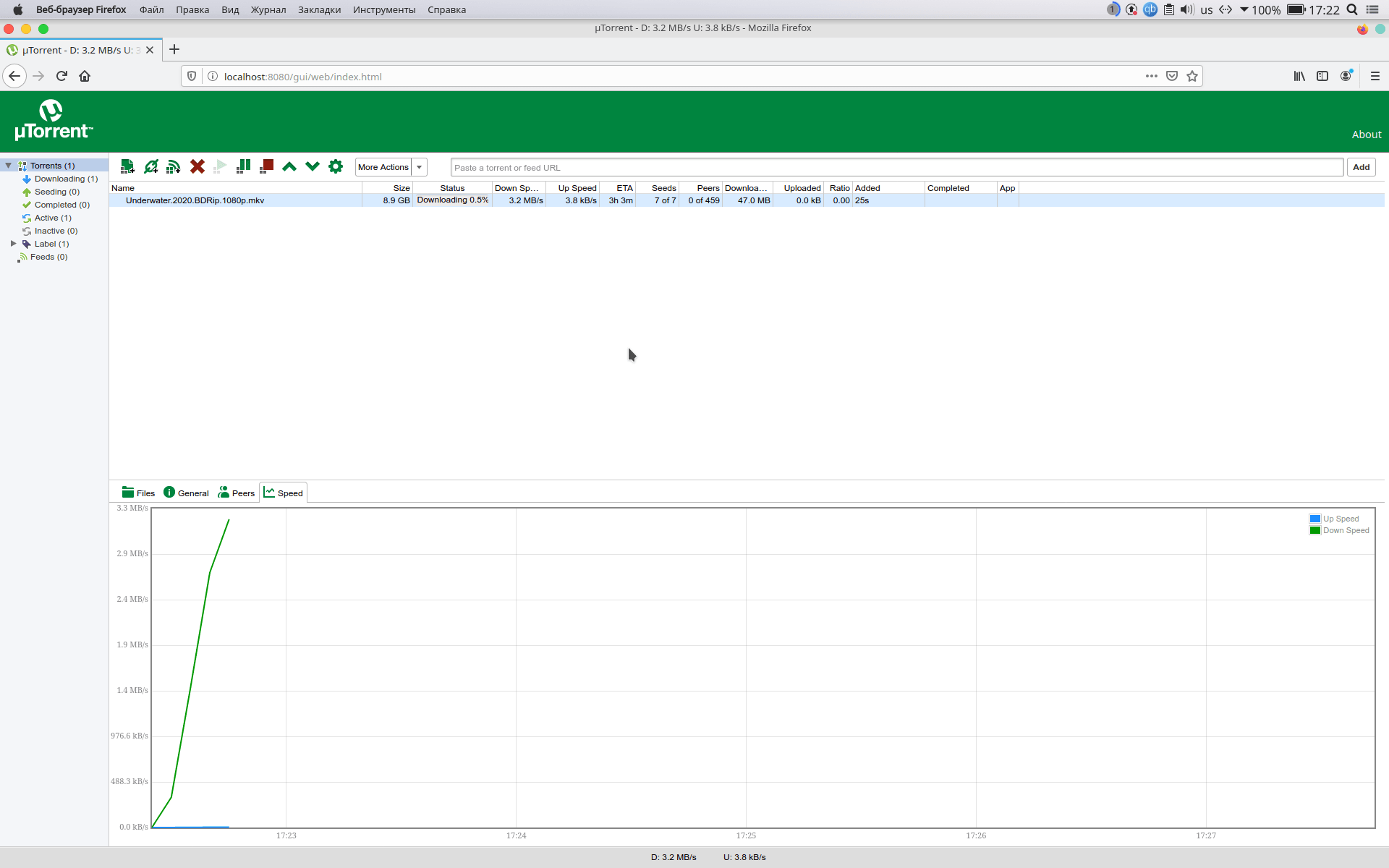The width and height of the screenshot is (1389, 868).
Task: Show Active (1) torrents
Action: pos(53,218)
